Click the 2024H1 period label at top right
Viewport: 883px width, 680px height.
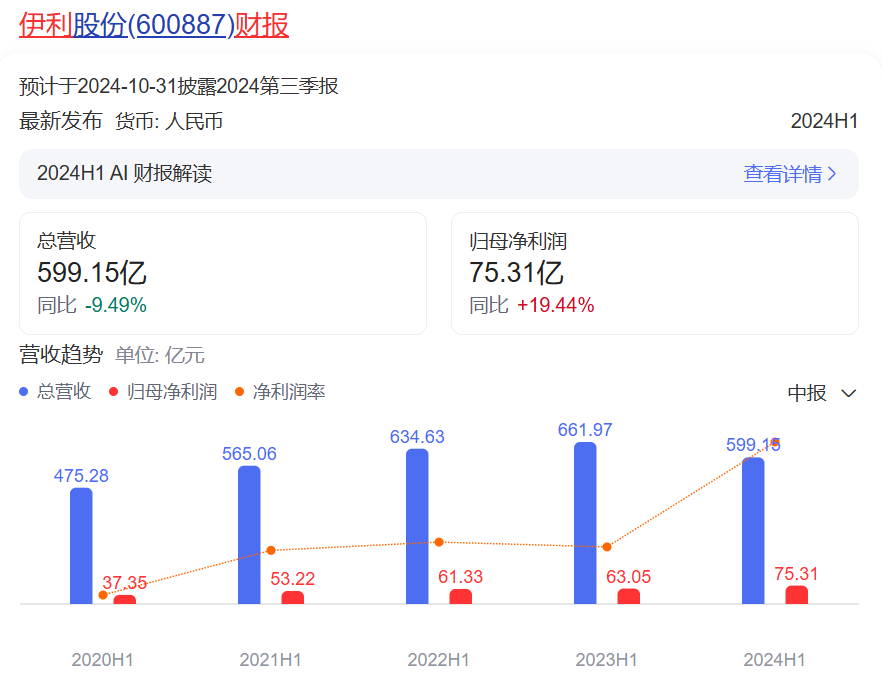[824, 122]
